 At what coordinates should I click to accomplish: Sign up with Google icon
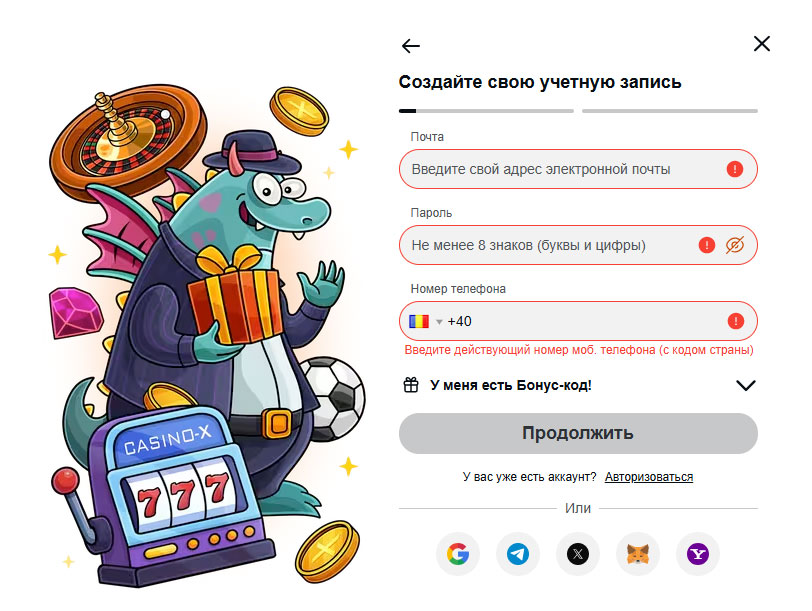[458, 553]
